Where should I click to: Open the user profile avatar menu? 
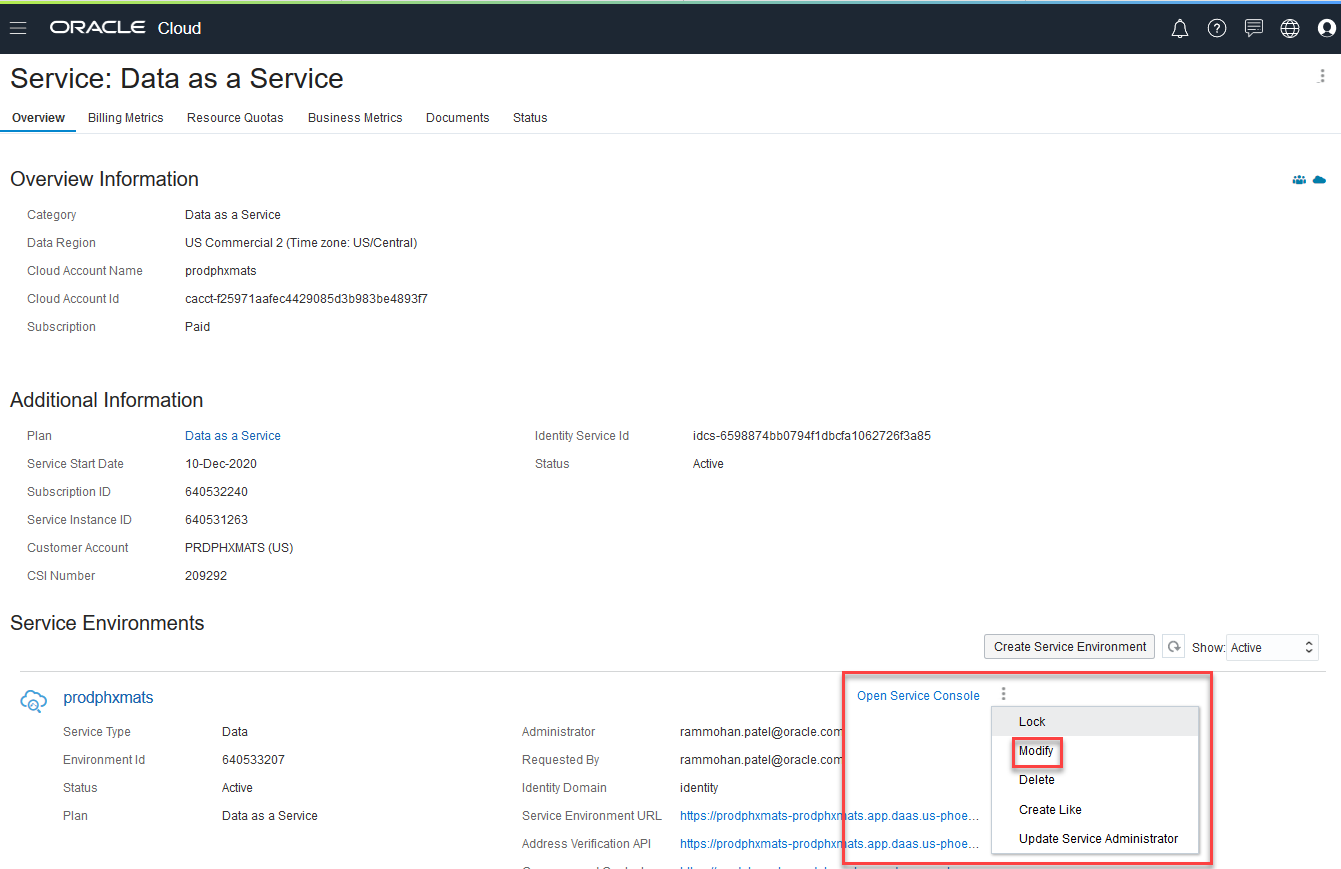pyautogui.click(x=1327, y=28)
